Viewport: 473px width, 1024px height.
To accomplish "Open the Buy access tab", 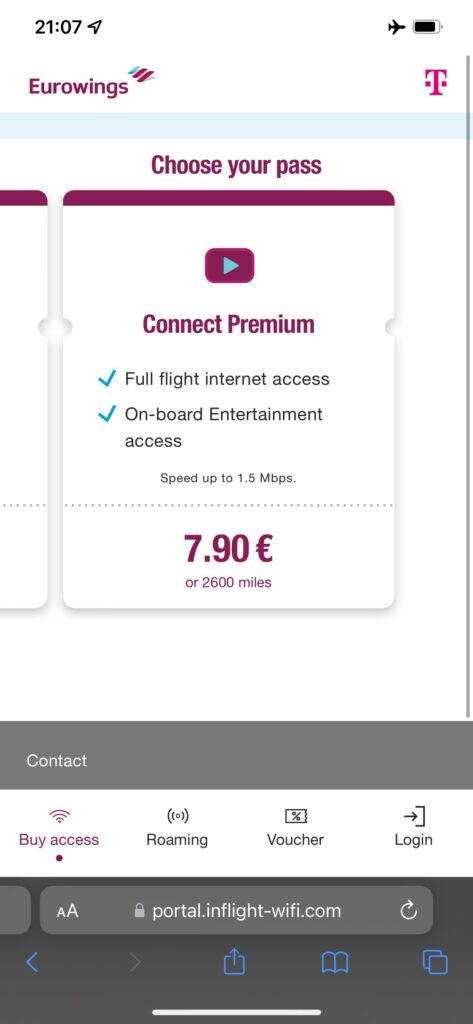I will (59, 830).
